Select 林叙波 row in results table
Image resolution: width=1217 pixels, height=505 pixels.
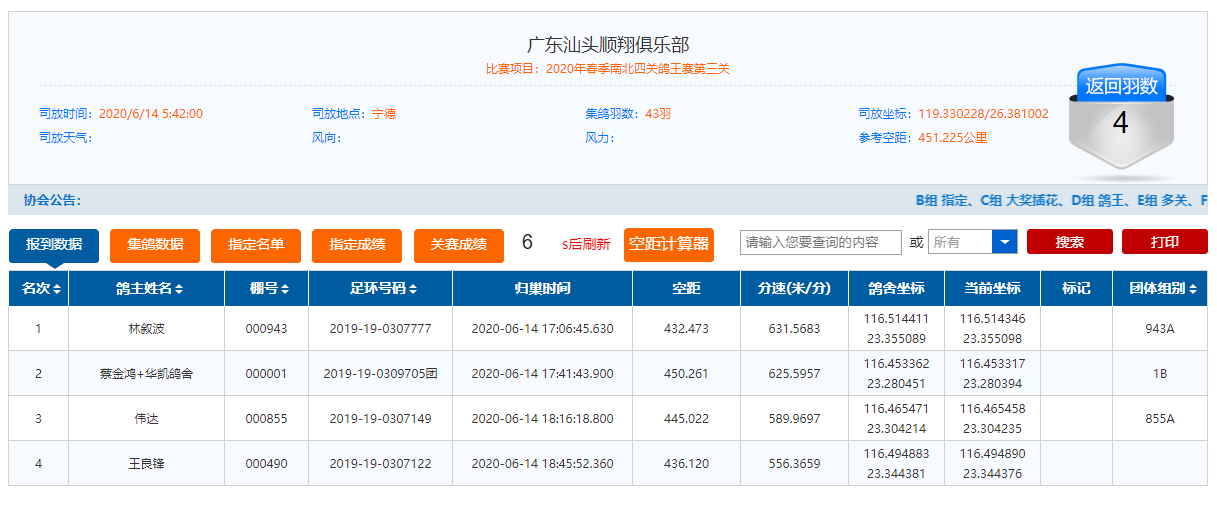pos(146,329)
